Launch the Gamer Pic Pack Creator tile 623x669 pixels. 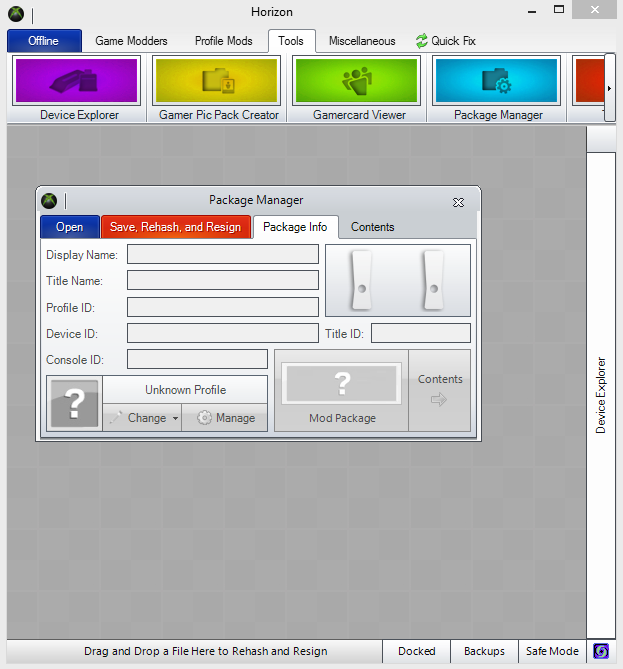[217, 88]
